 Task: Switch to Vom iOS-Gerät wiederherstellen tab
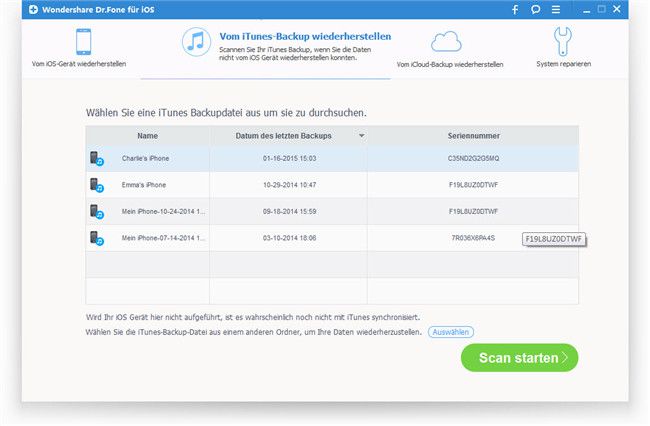[x=79, y=48]
